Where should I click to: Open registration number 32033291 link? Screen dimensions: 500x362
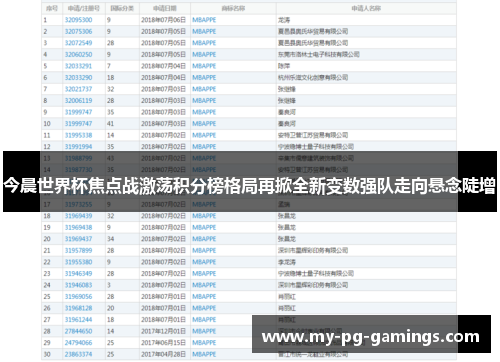[78, 66]
